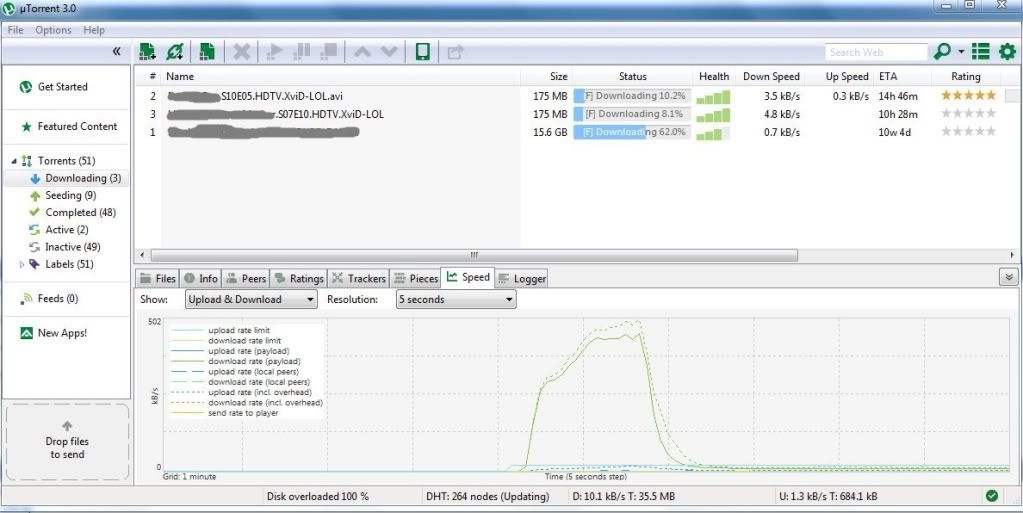Switch to the Ratings tab
Screen dimensions: 1023x513
click(x=298, y=278)
